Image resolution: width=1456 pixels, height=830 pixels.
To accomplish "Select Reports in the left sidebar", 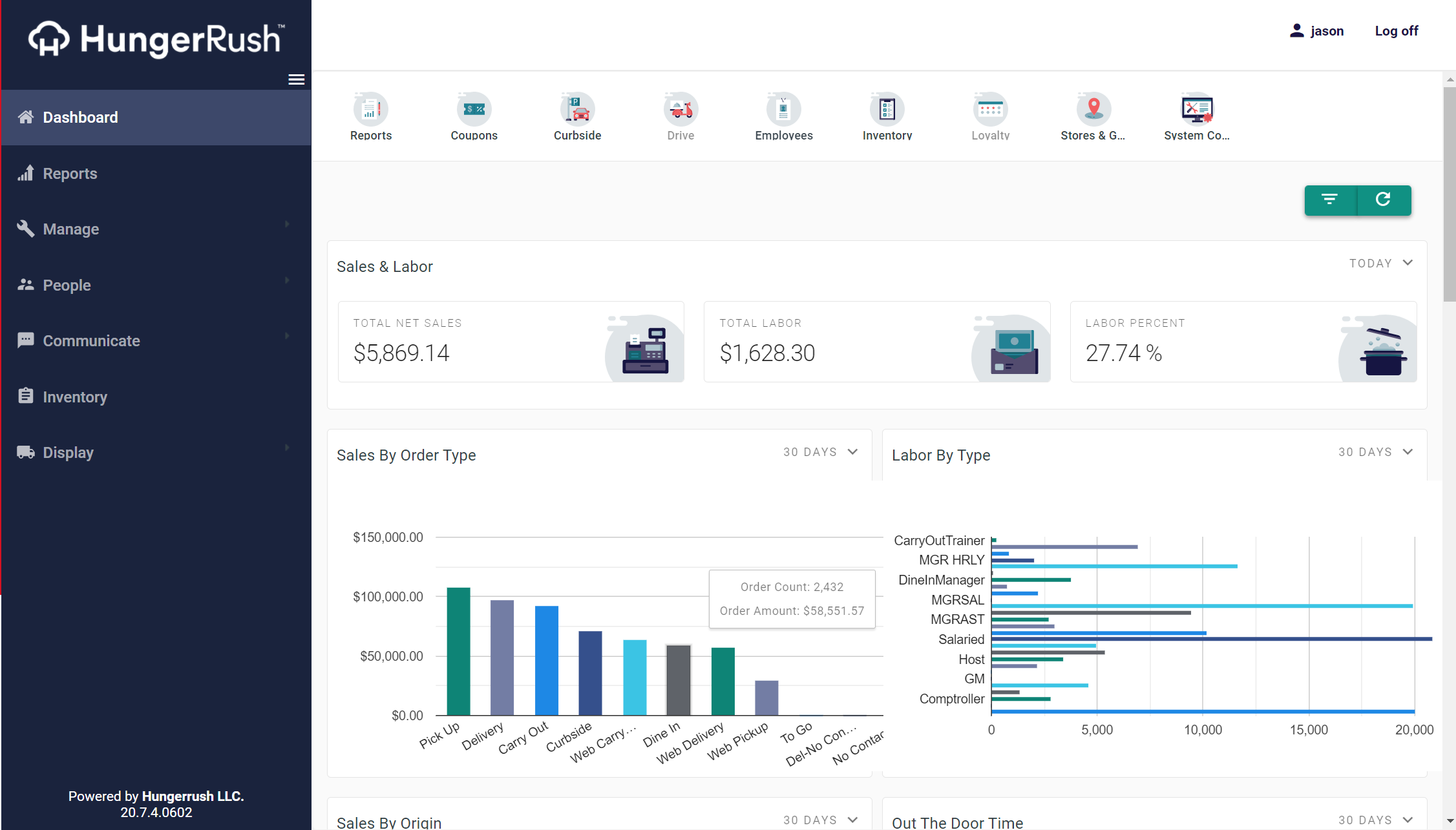I will [x=70, y=174].
